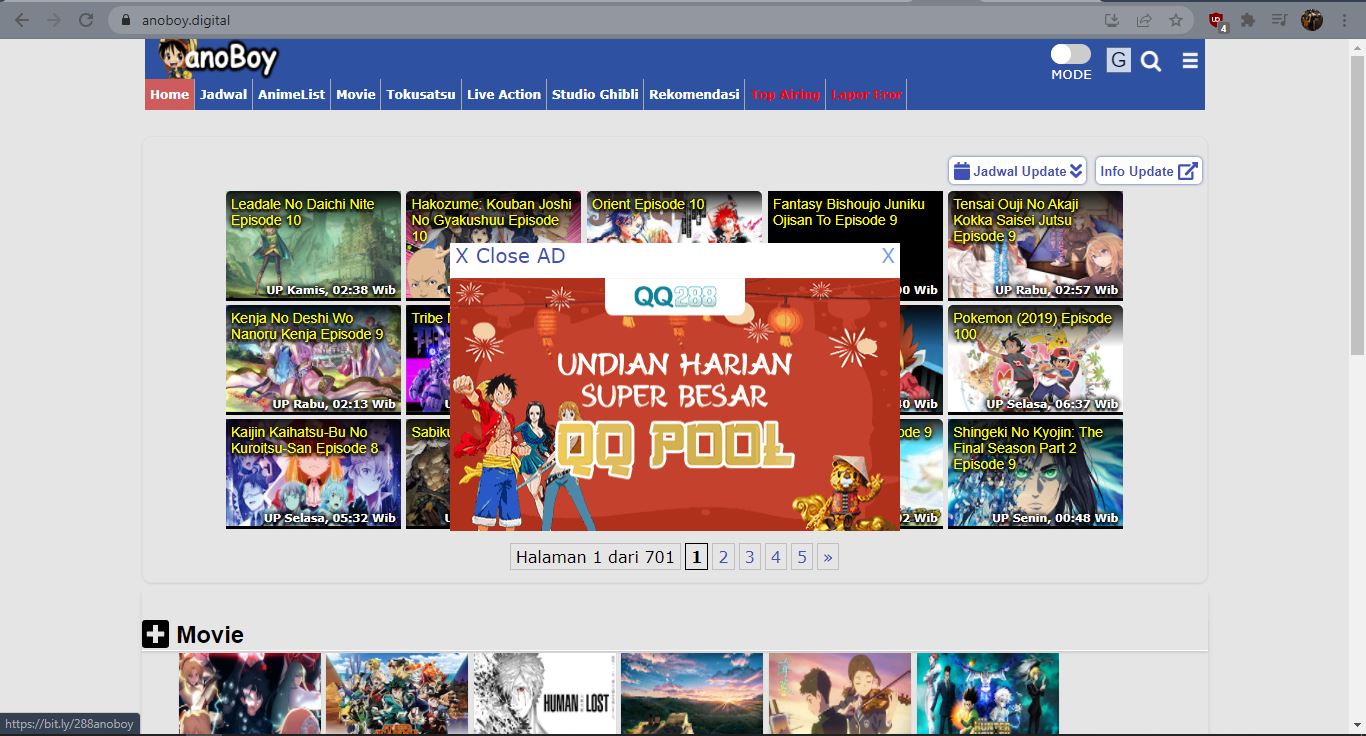Screen dimensions: 1366x736
Task: Go to page 4
Action: coord(775,557)
